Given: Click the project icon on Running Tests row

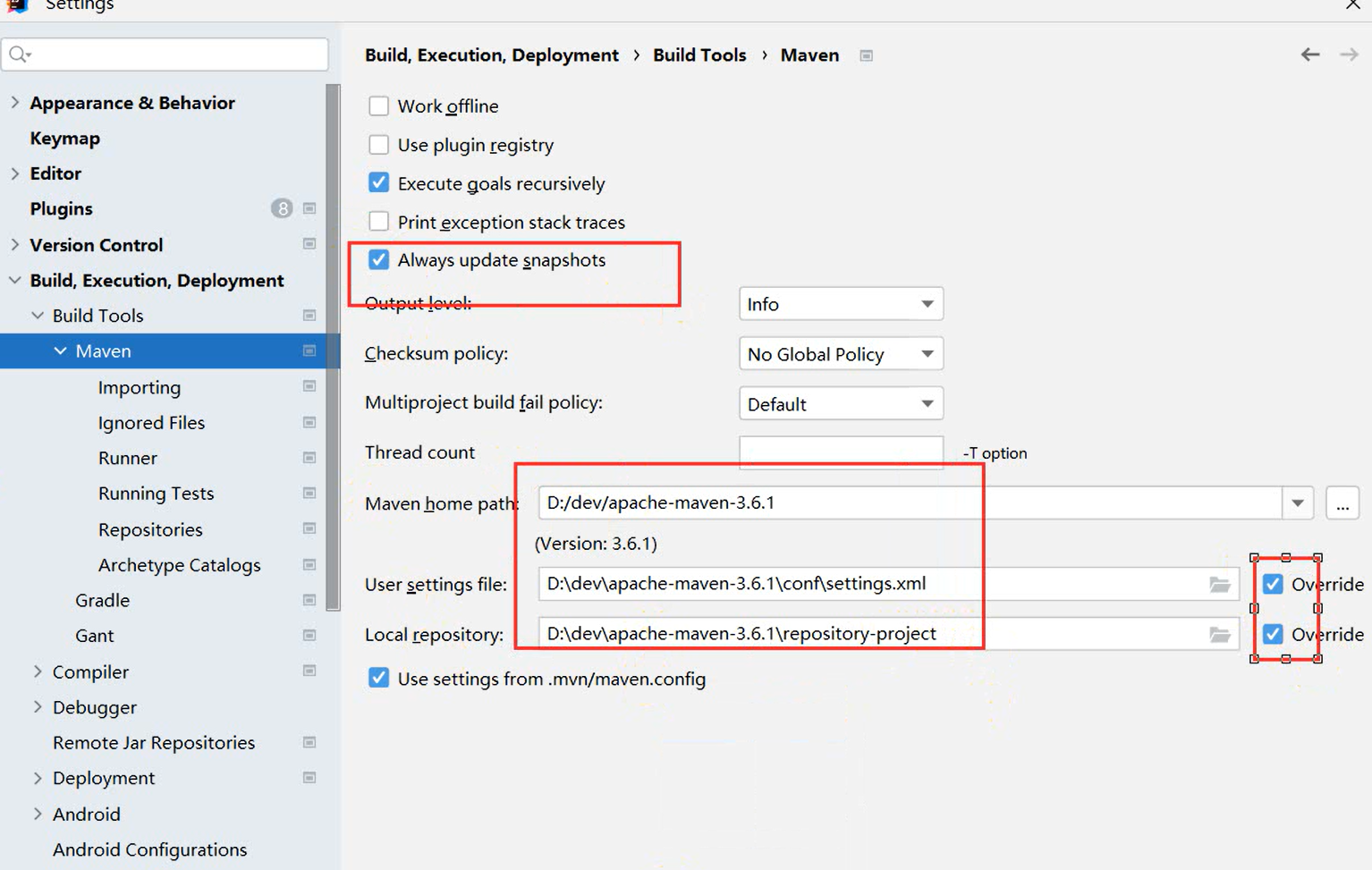Looking at the screenshot, I should pyautogui.click(x=309, y=493).
